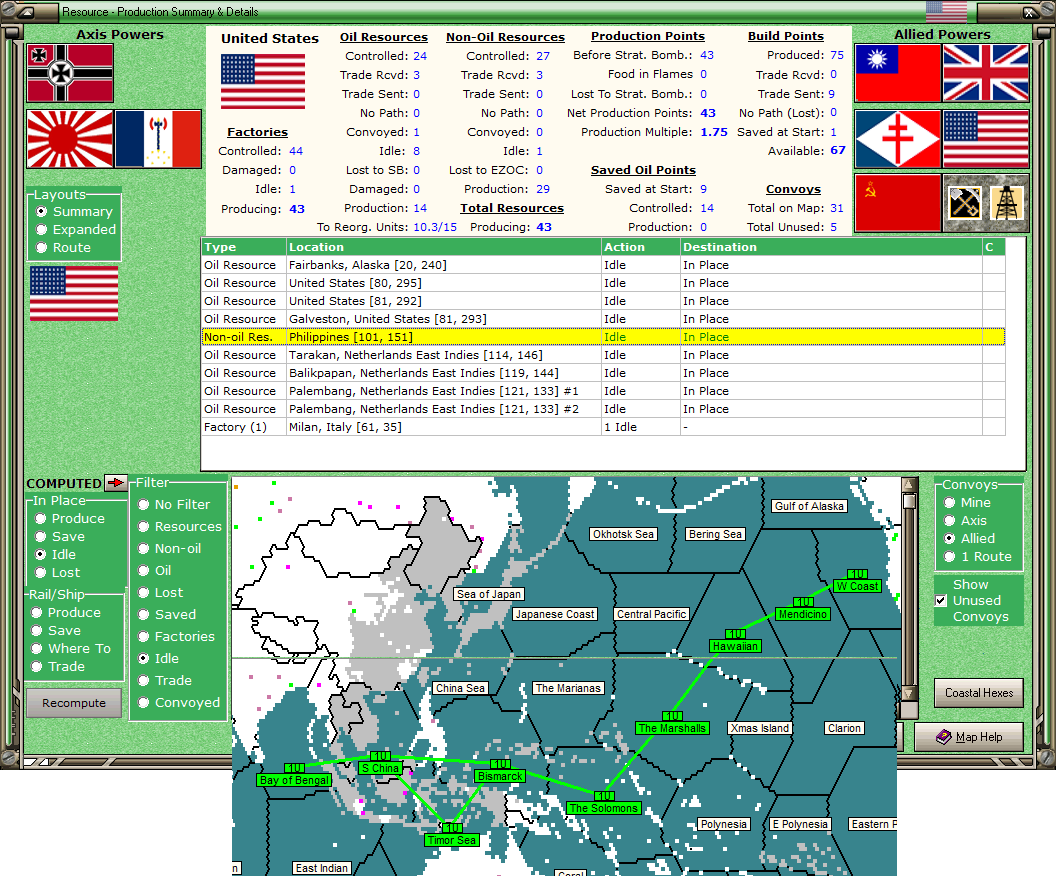Image resolution: width=1056 pixels, height=876 pixels.
Task: Select the Tarakan, Netherlands East Indies row
Action: pos(603,355)
